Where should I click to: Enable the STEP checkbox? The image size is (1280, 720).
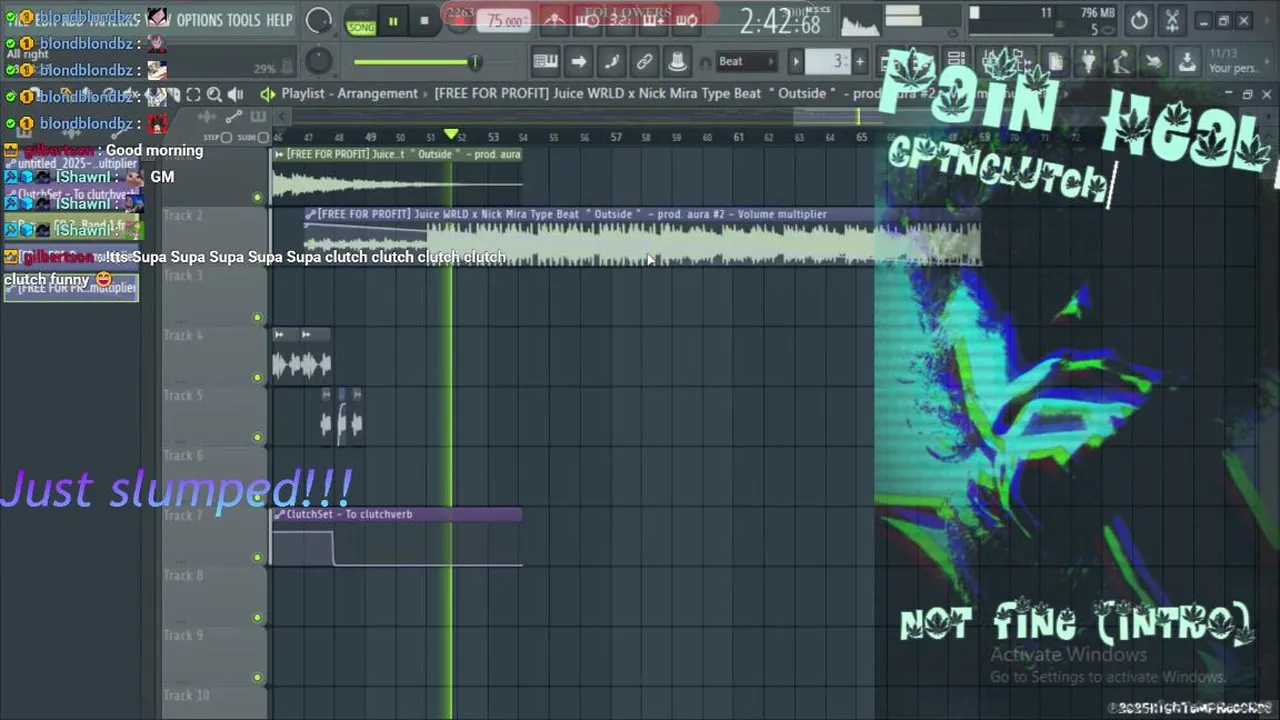226,137
